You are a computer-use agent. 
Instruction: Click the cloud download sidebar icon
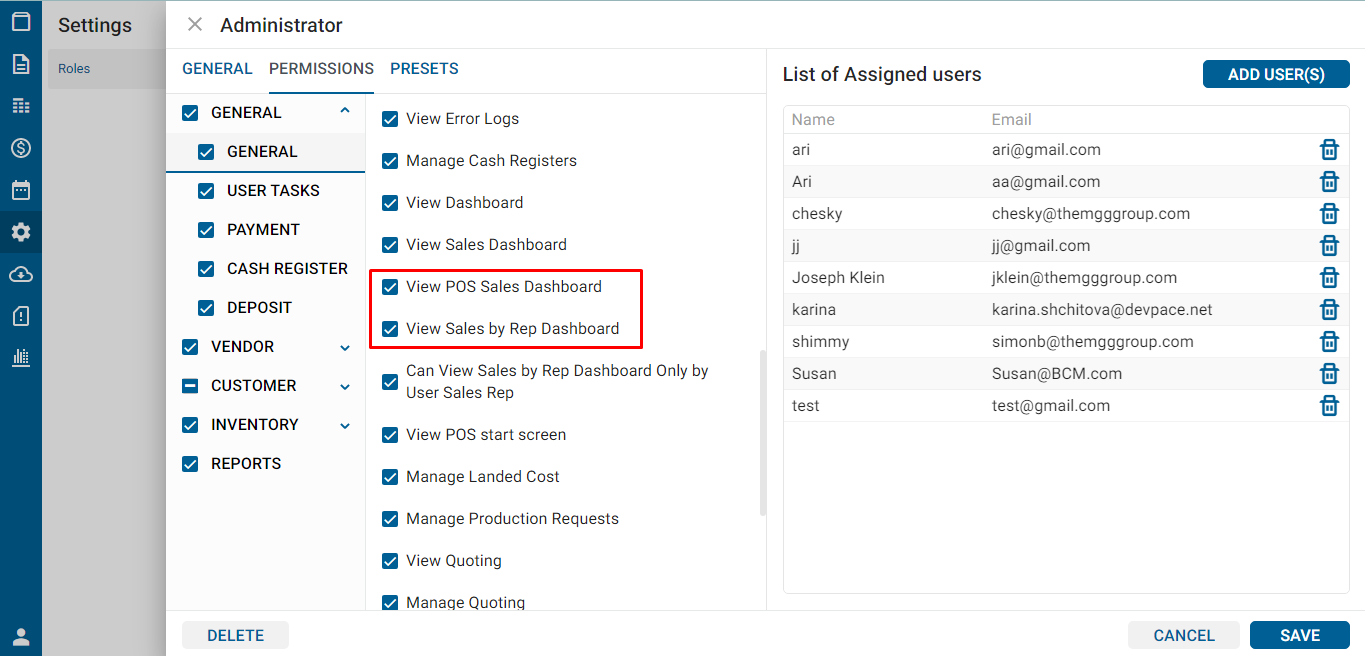pos(21,274)
